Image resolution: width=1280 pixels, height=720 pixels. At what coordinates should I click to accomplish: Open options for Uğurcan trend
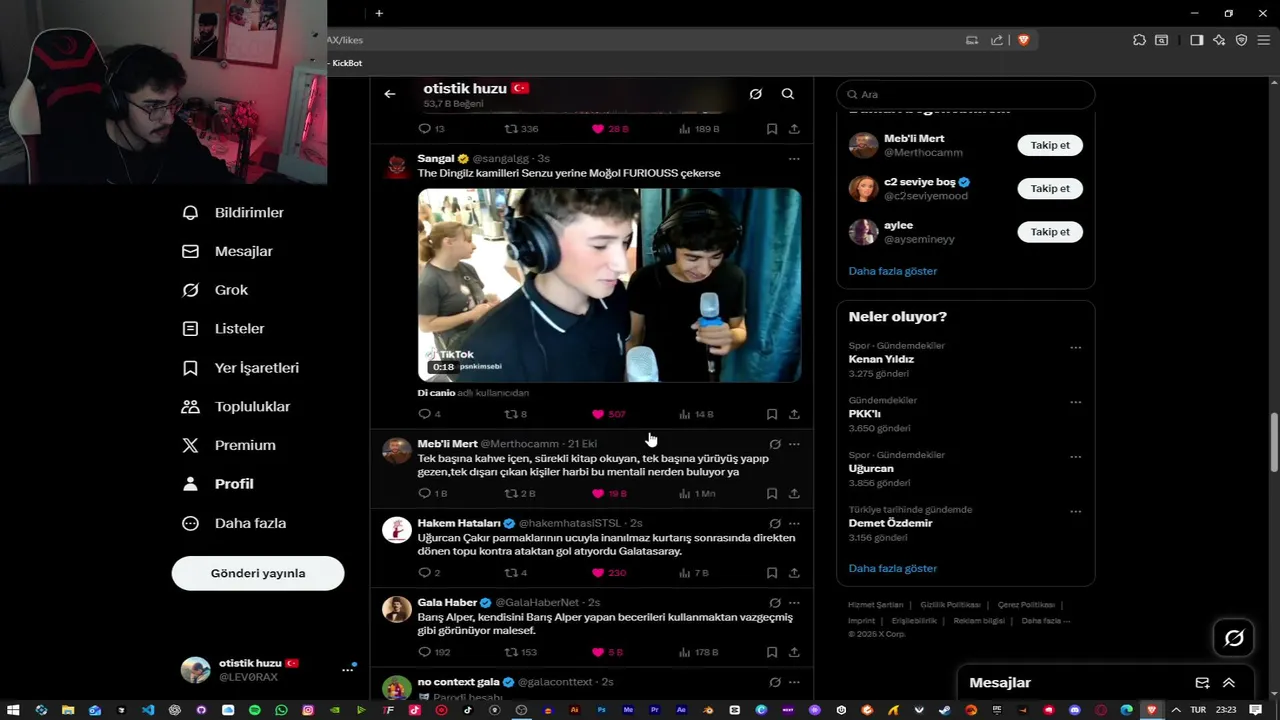1076,457
